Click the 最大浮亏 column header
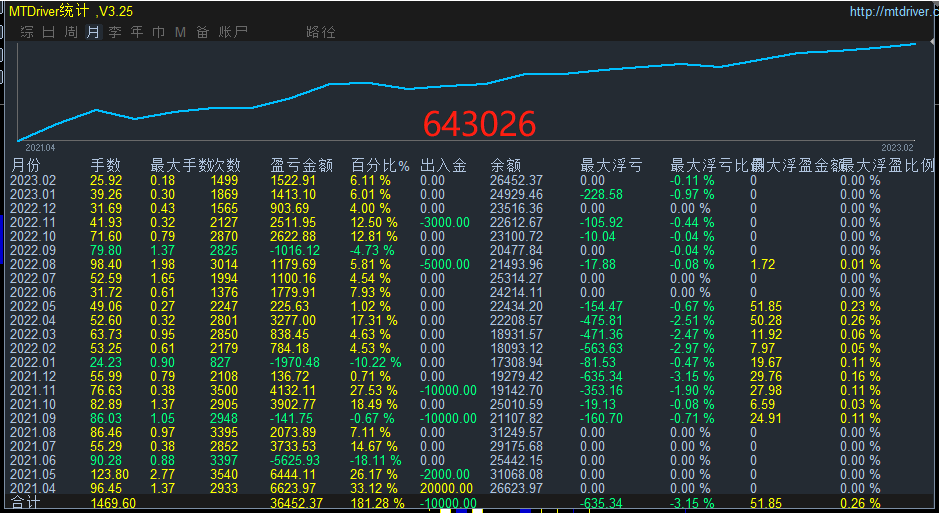 pos(611,165)
